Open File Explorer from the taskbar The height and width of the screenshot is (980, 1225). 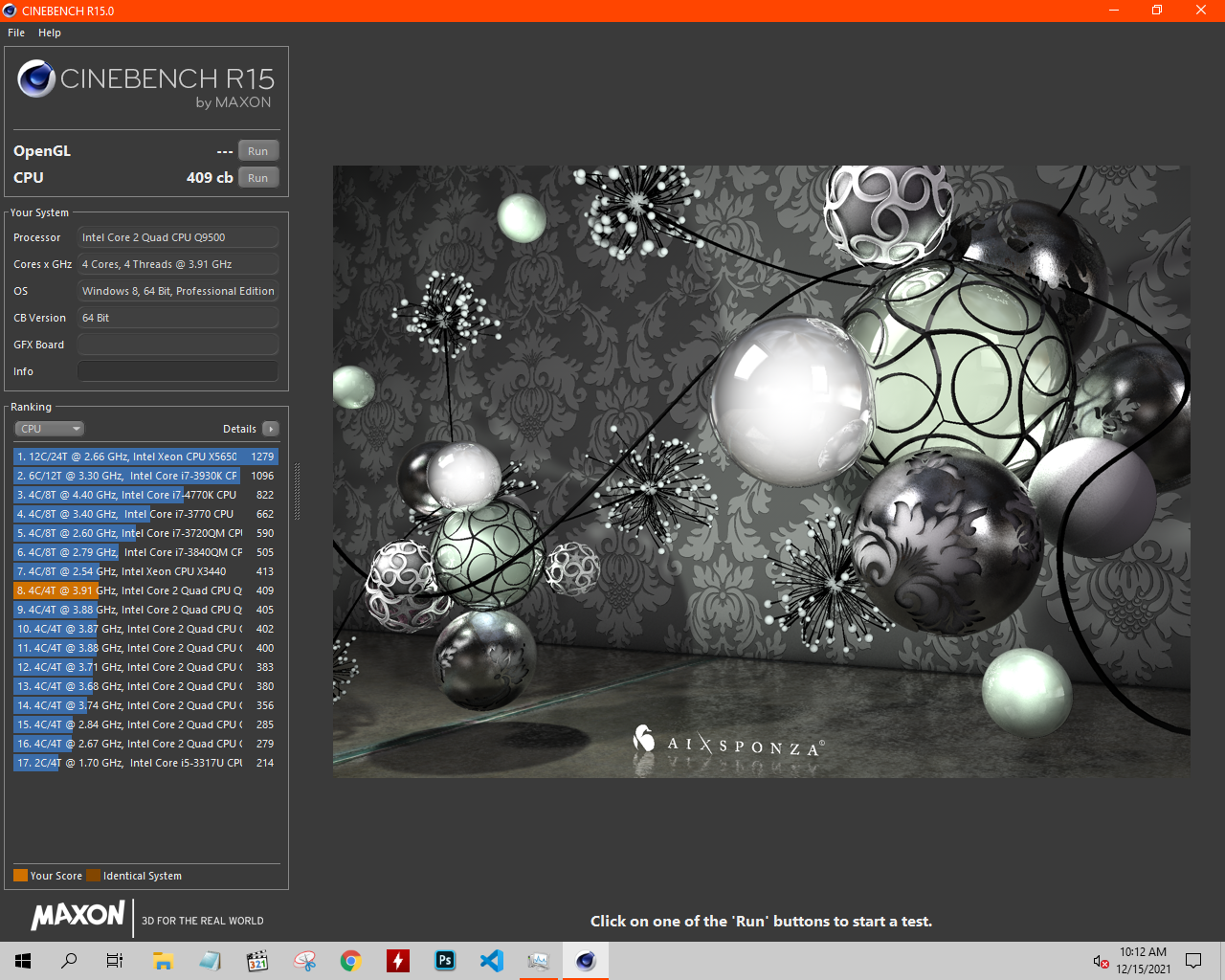pyautogui.click(x=163, y=961)
